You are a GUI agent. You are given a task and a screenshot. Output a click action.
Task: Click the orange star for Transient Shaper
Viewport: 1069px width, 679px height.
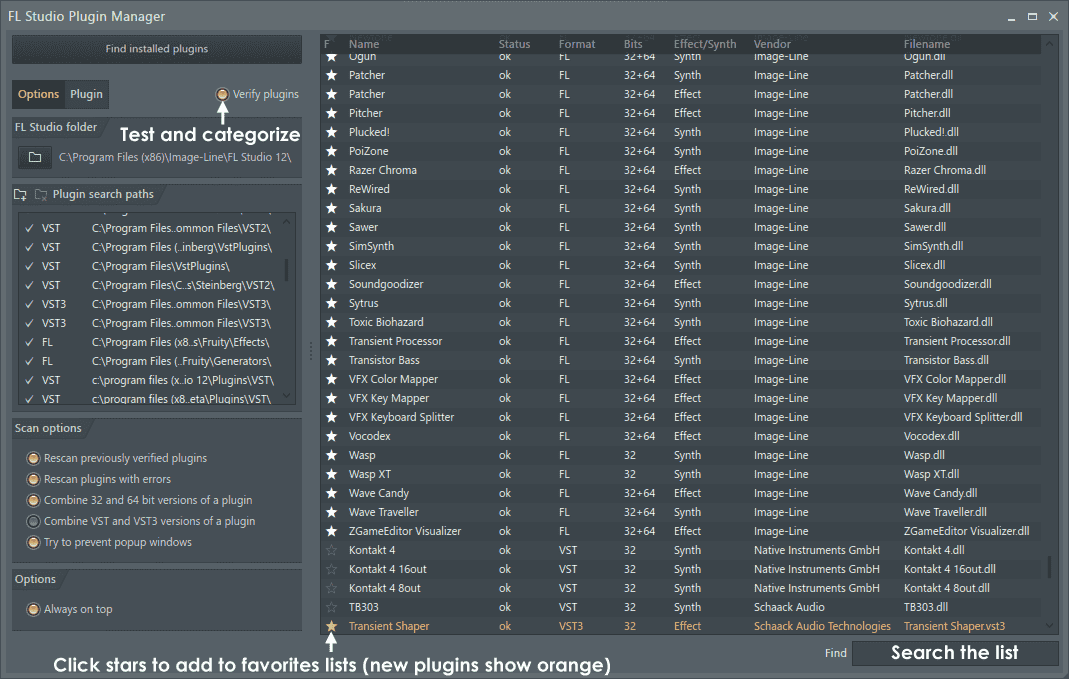pos(331,626)
